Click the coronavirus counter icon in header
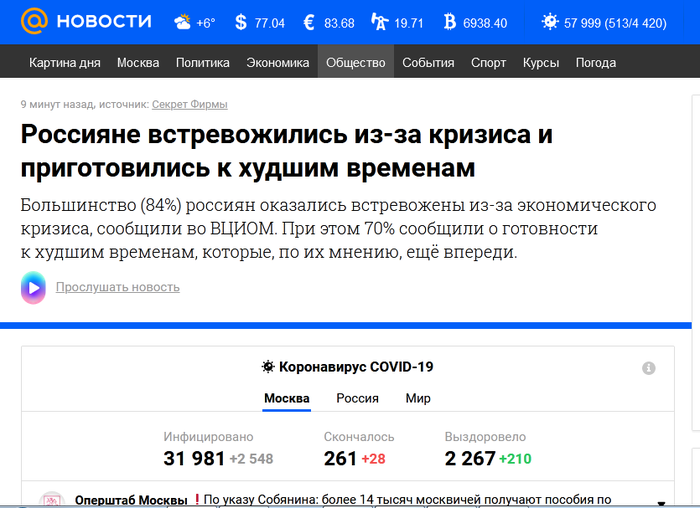The image size is (700, 508). tap(550, 22)
